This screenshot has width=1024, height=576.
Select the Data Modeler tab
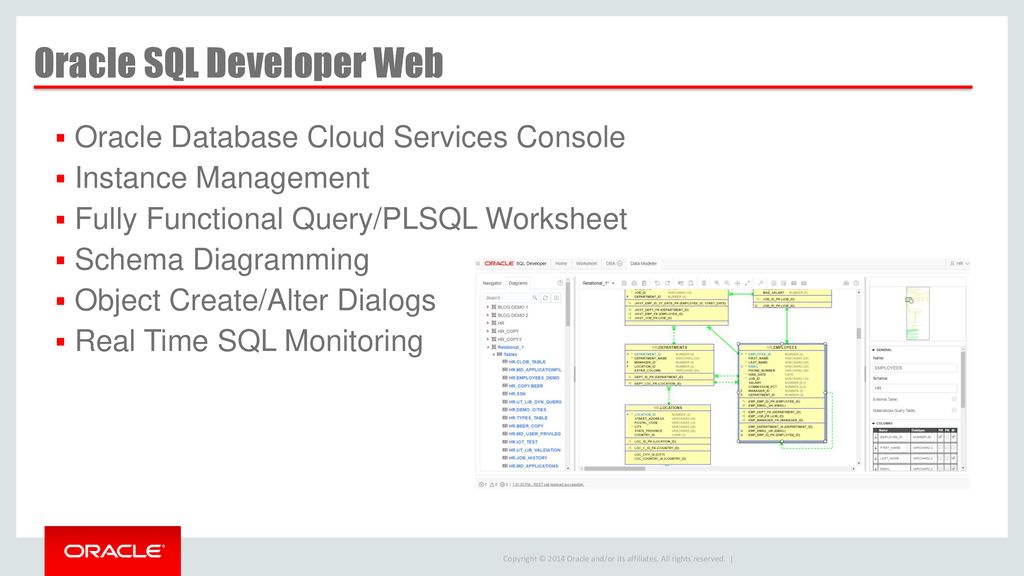coord(643,263)
